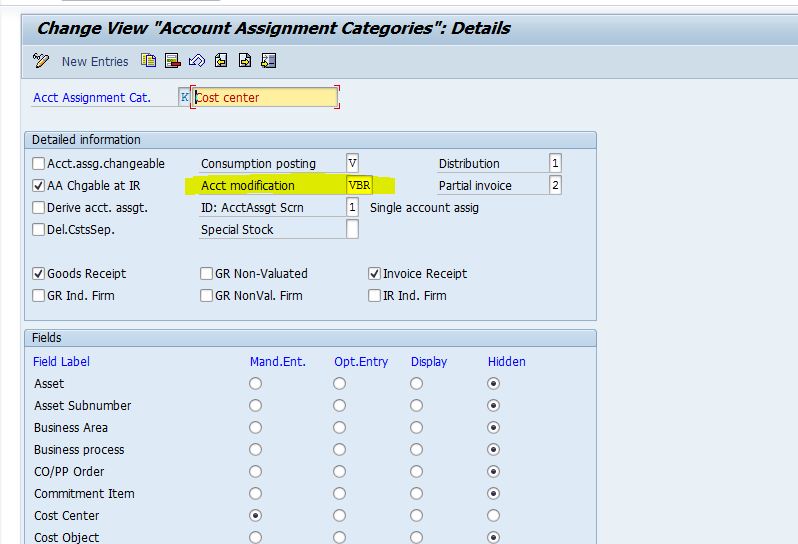Click the Acct Assignment Cat. K field

(184, 97)
